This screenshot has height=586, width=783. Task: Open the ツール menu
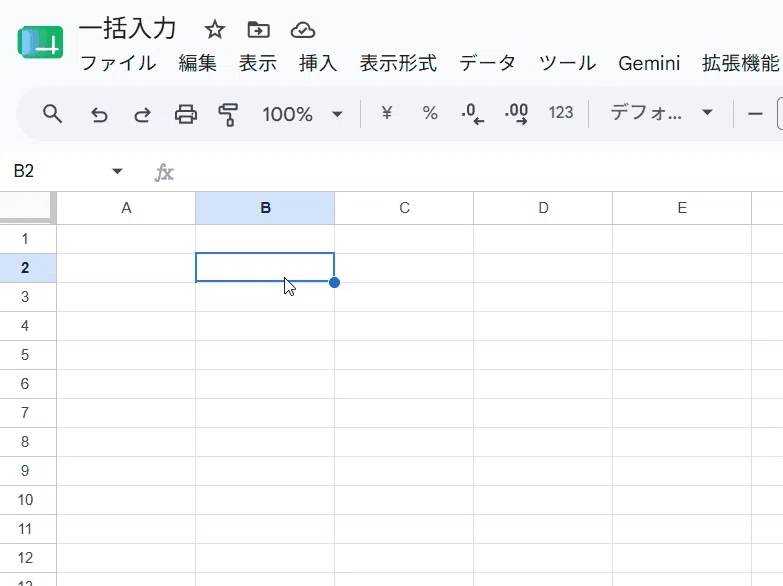point(567,63)
